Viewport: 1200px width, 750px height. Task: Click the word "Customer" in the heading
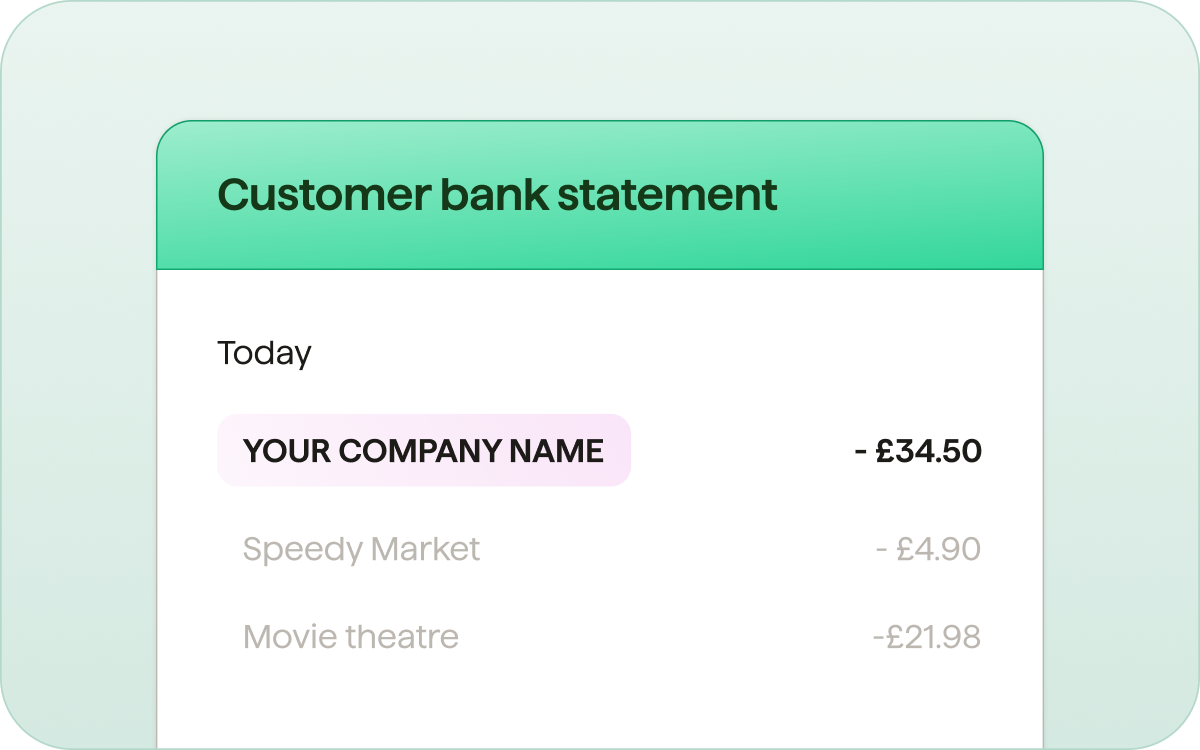322,194
